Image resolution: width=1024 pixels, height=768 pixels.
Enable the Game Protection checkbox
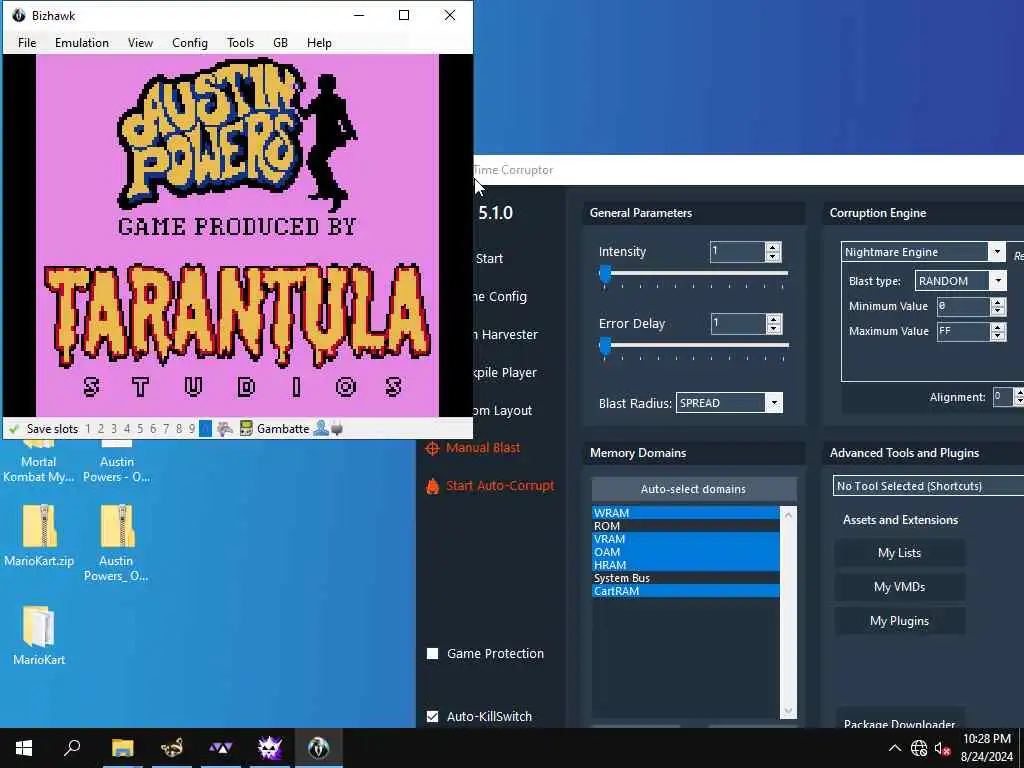(432, 654)
